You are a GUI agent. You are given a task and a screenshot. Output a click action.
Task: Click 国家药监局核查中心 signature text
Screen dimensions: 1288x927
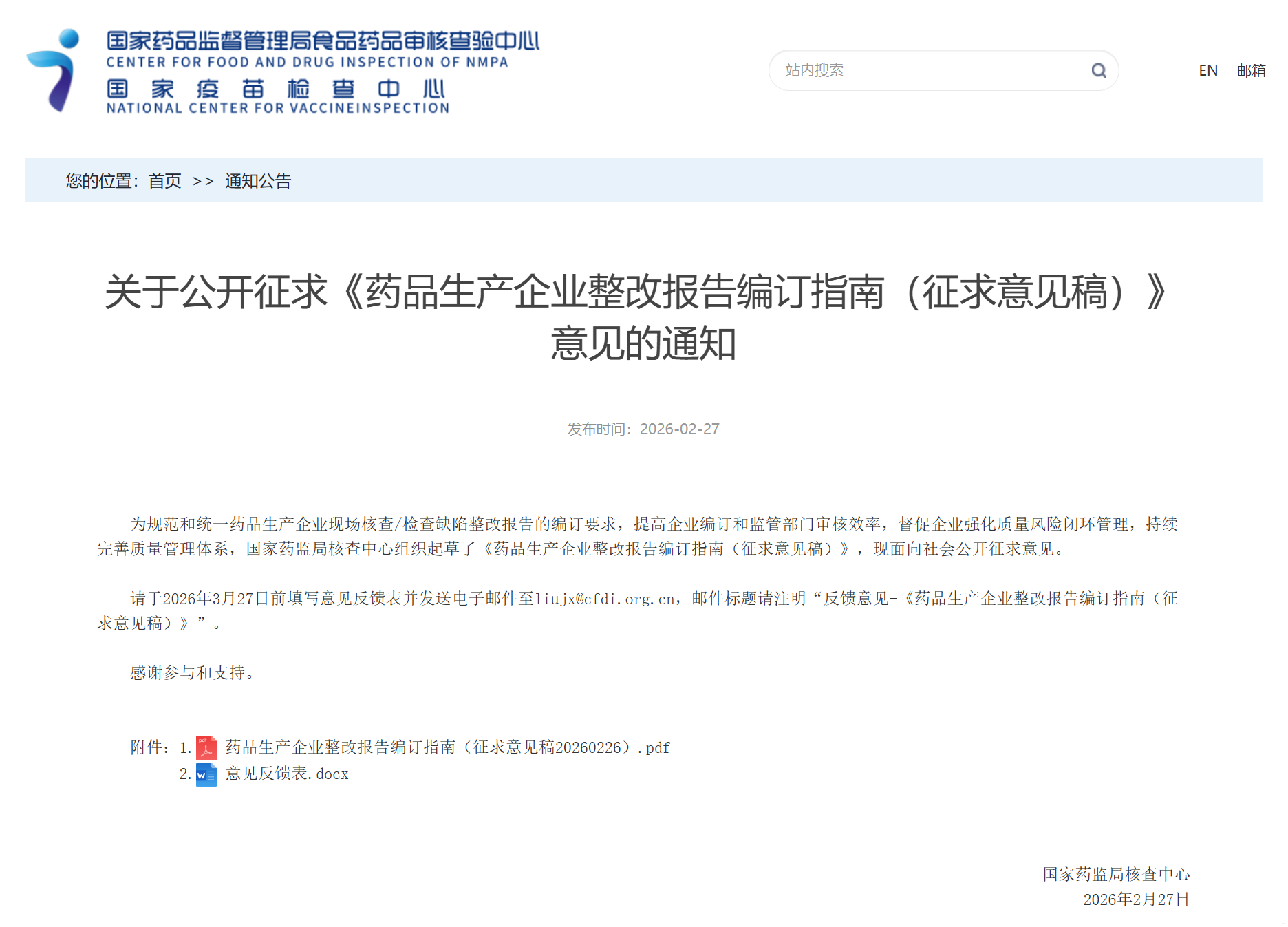click(1116, 873)
